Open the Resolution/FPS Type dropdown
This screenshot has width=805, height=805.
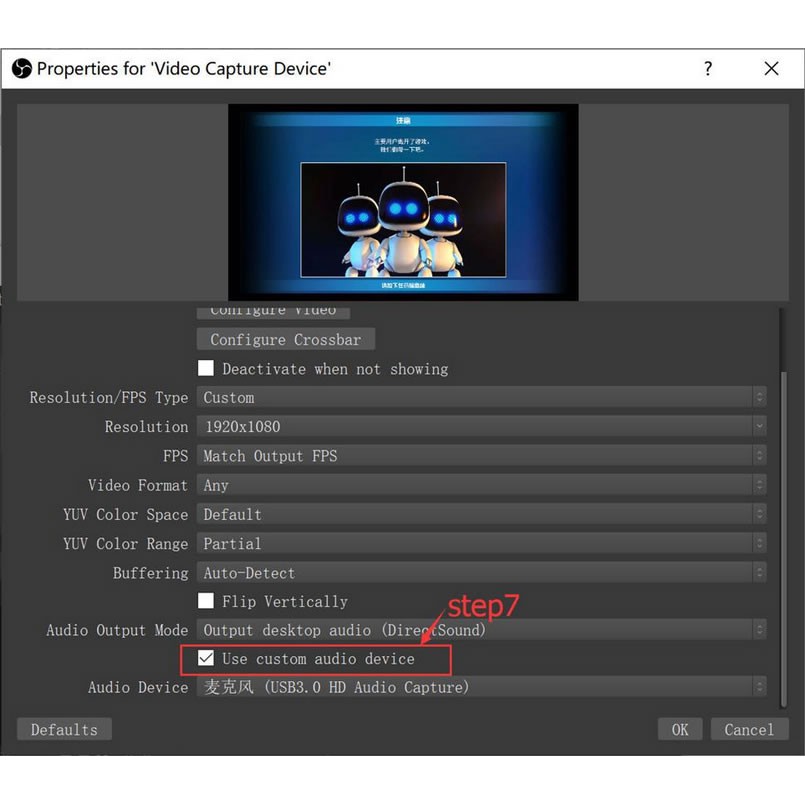tap(481, 398)
